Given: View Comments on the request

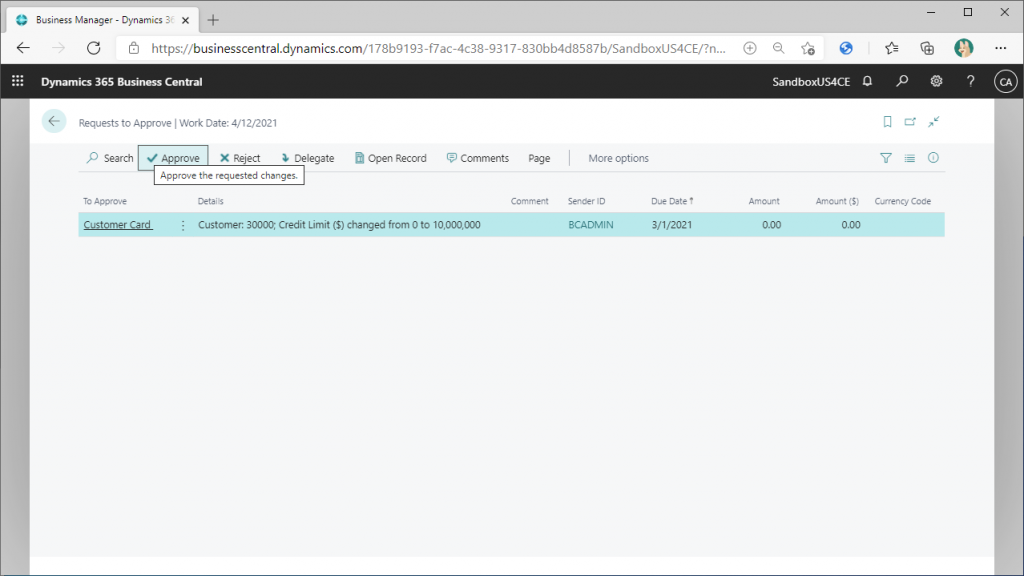Looking at the screenshot, I should (477, 158).
